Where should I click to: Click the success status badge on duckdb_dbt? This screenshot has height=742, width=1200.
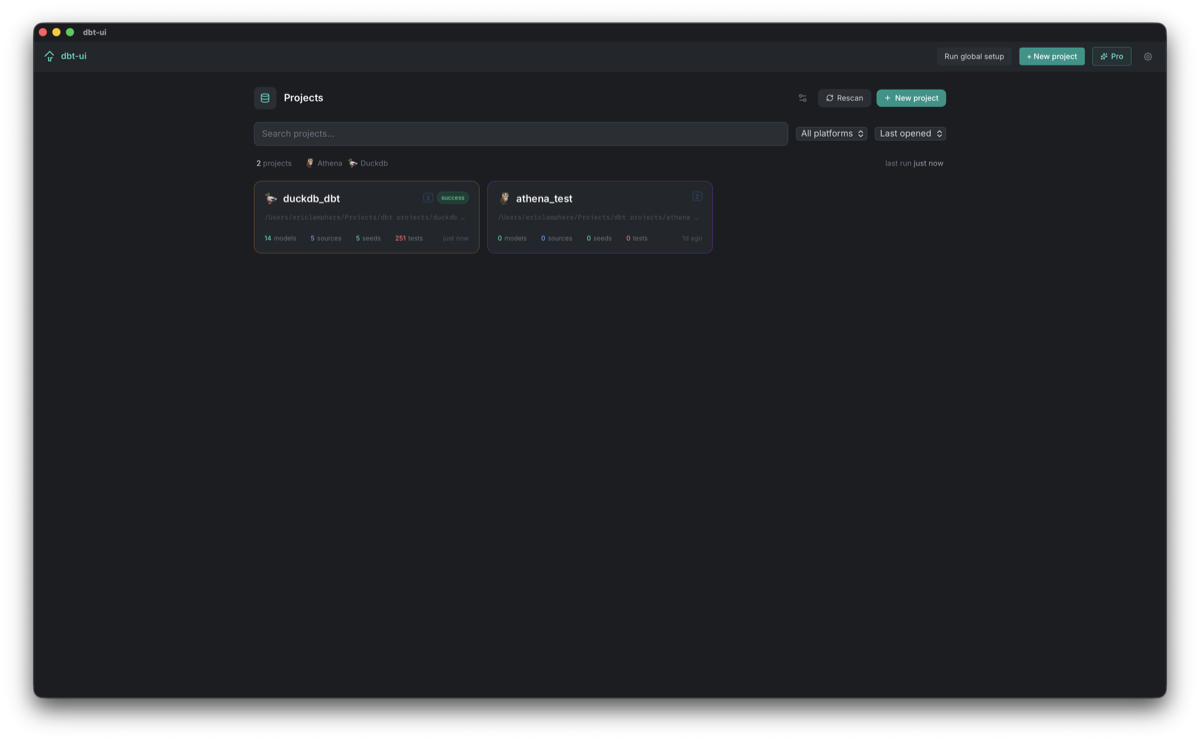point(453,197)
